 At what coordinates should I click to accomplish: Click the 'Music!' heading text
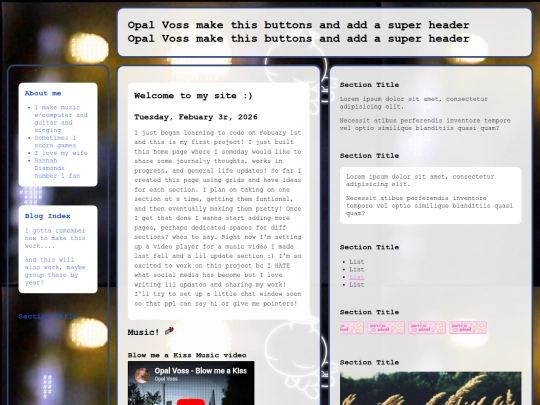[143, 332]
